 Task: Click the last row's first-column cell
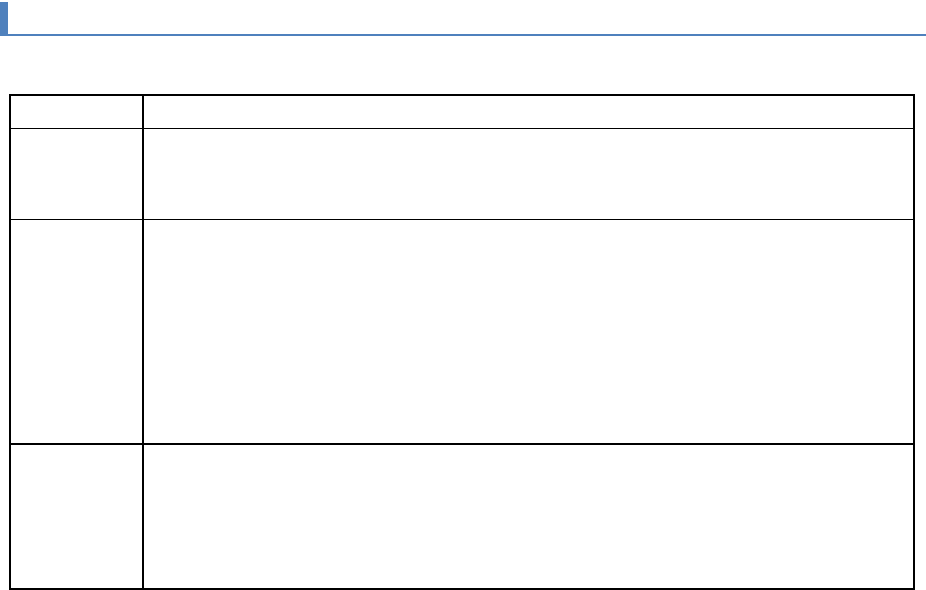(77, 515)
